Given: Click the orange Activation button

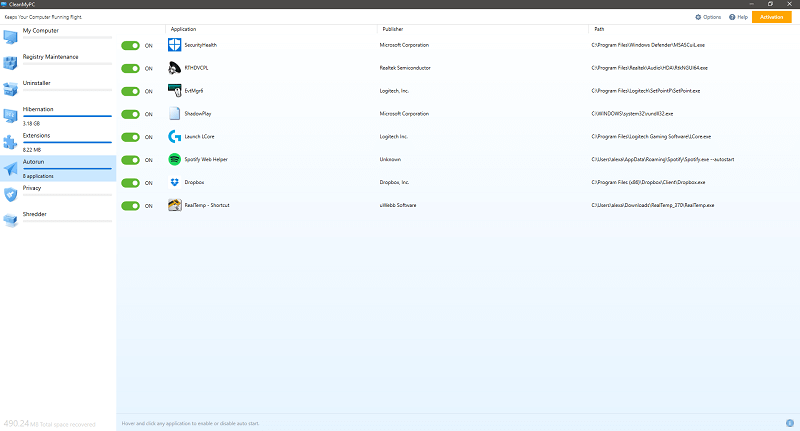Looking at the screenshot, I should point(771,17).
